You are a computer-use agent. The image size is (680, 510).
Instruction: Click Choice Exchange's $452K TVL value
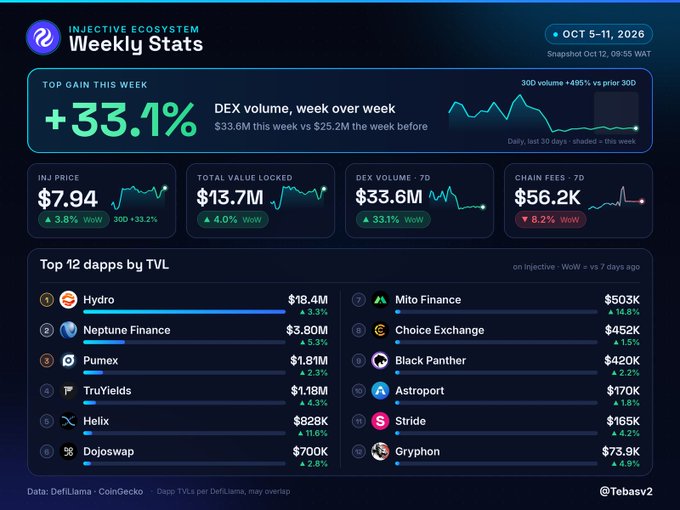(x=622, y=330)
